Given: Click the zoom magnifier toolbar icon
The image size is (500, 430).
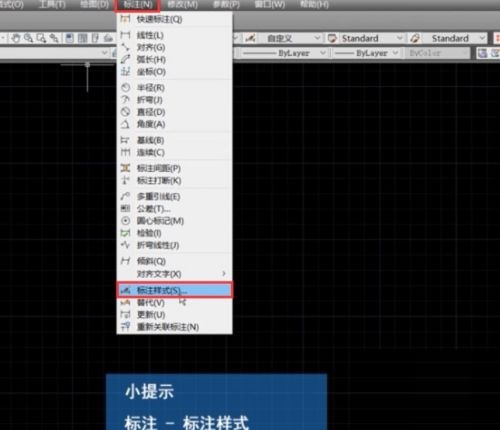Looking at the screenshot, I should pos(29,38).
